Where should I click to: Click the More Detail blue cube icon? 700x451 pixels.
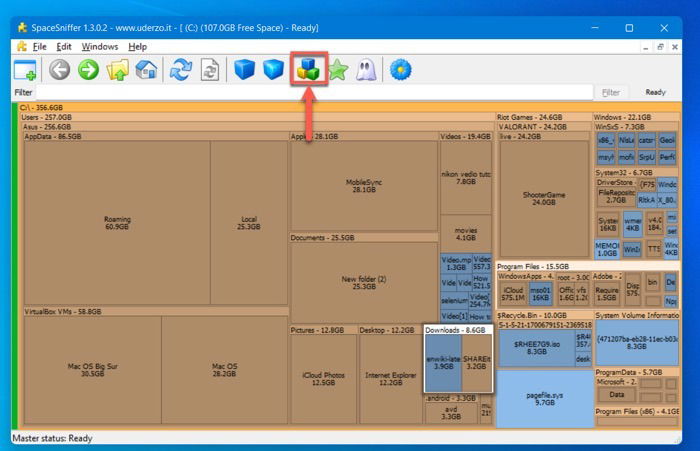(x=273, y=70)
